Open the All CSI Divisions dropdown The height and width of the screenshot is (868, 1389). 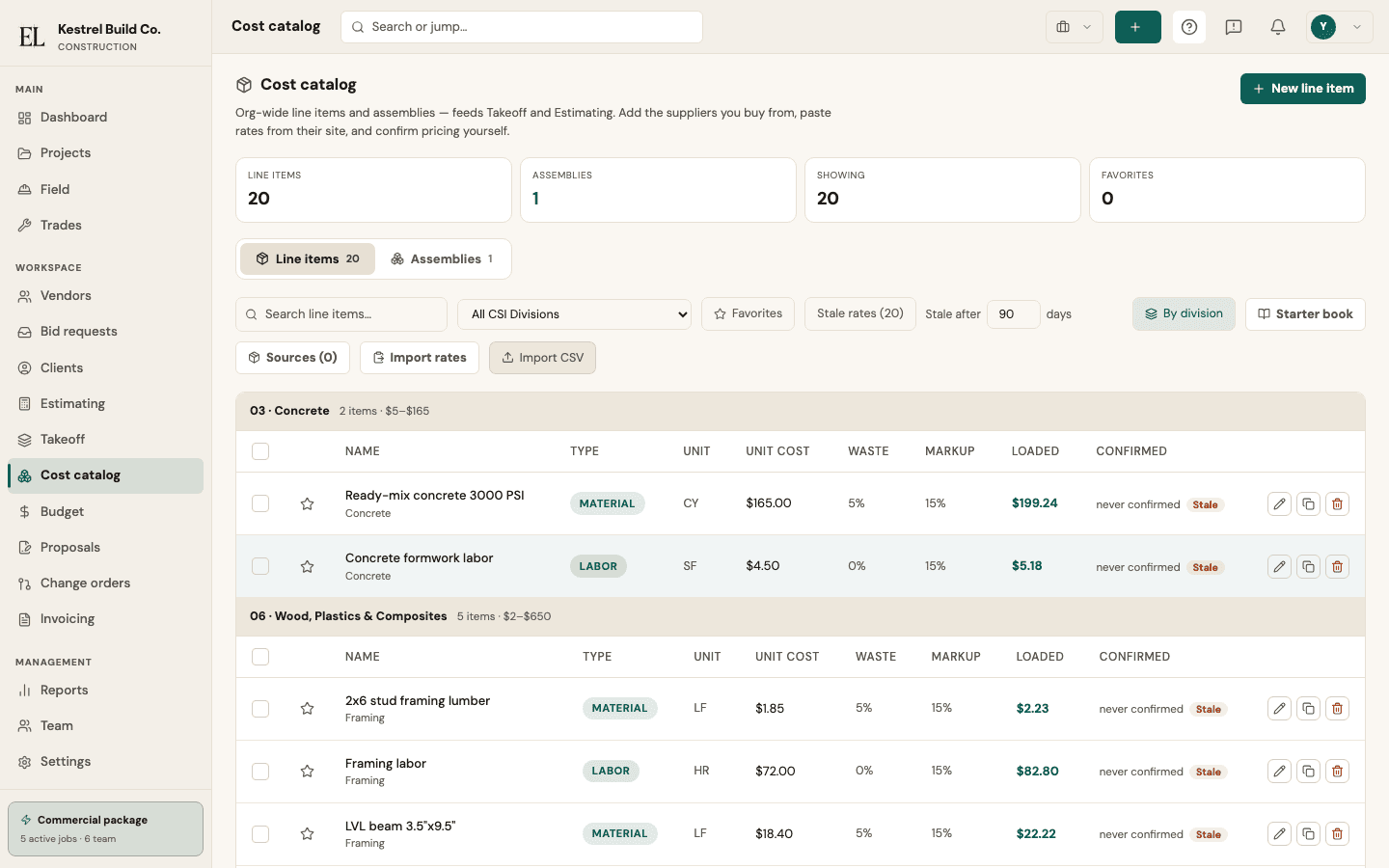574,314
